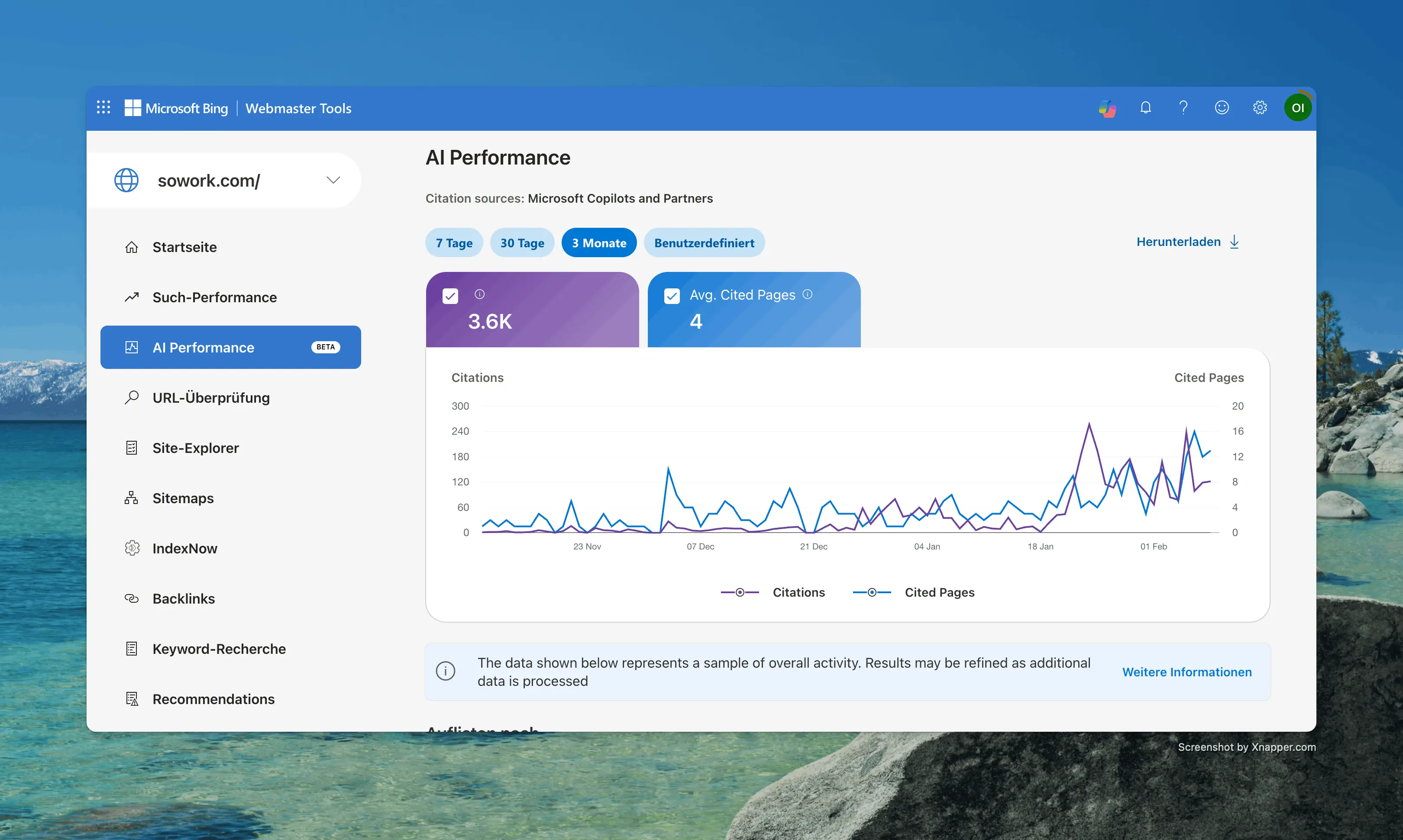Toggle the Avg. Cited Pages checkbox
1403x840 pixels.
point(672,296)
